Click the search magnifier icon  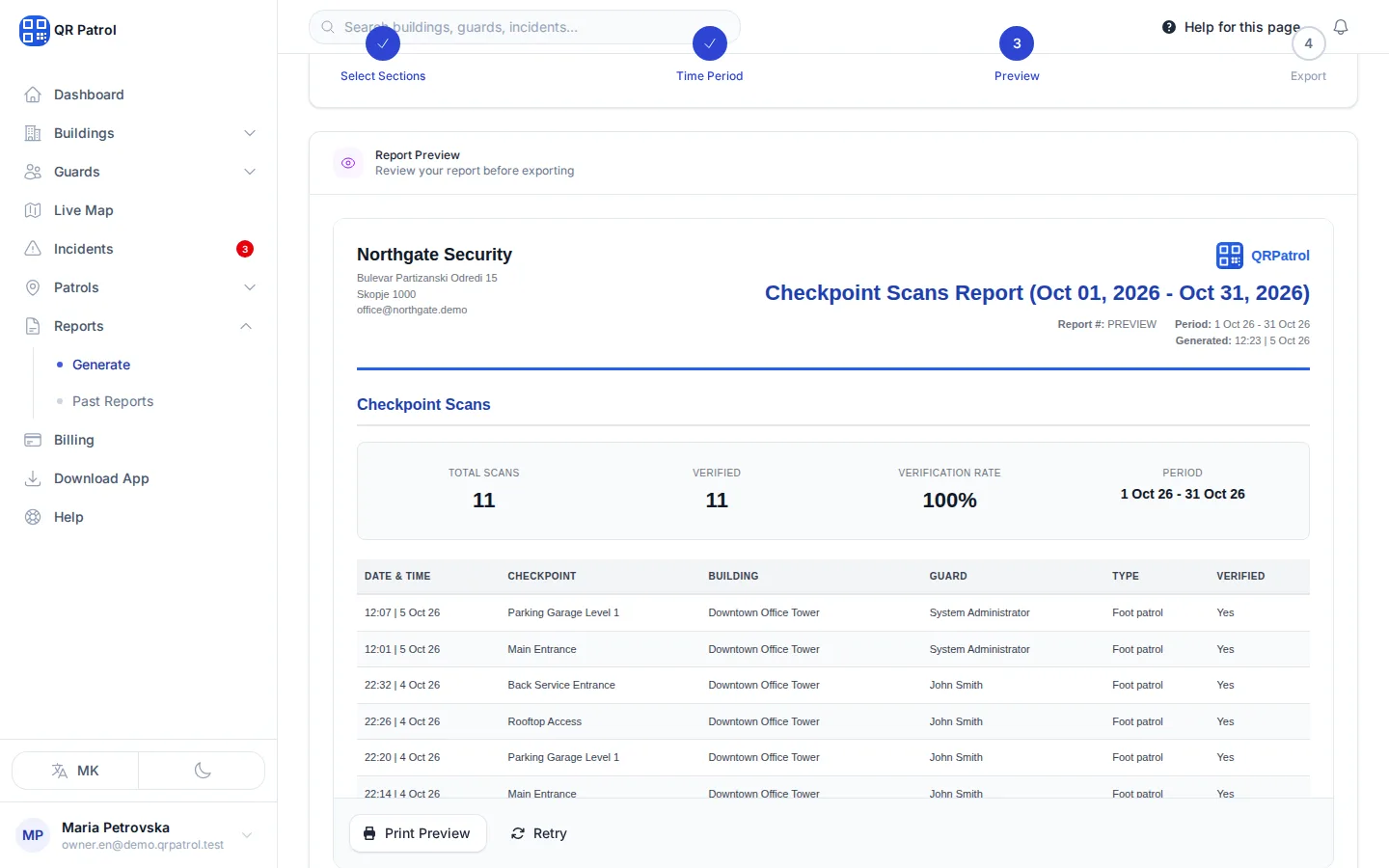[x=328, y=27]
